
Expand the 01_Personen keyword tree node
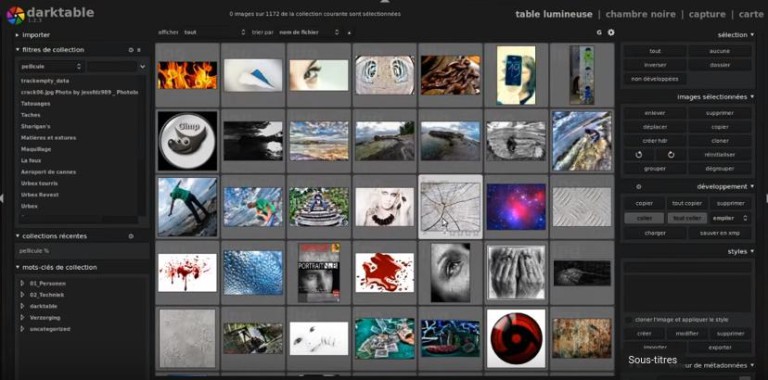(x=23, y=283)
